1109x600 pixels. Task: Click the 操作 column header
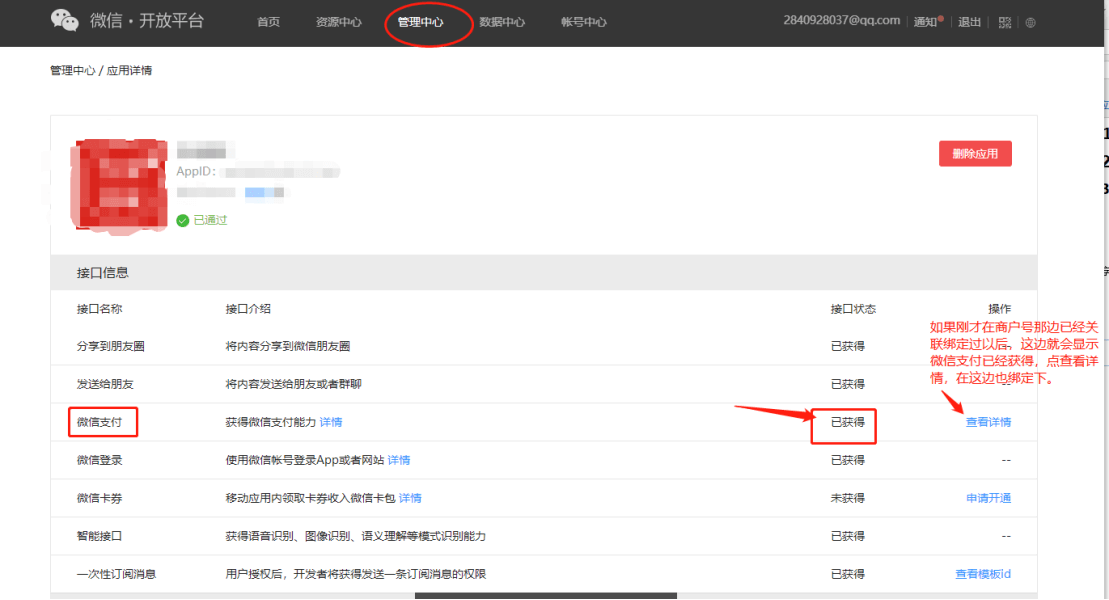(999, 308)
